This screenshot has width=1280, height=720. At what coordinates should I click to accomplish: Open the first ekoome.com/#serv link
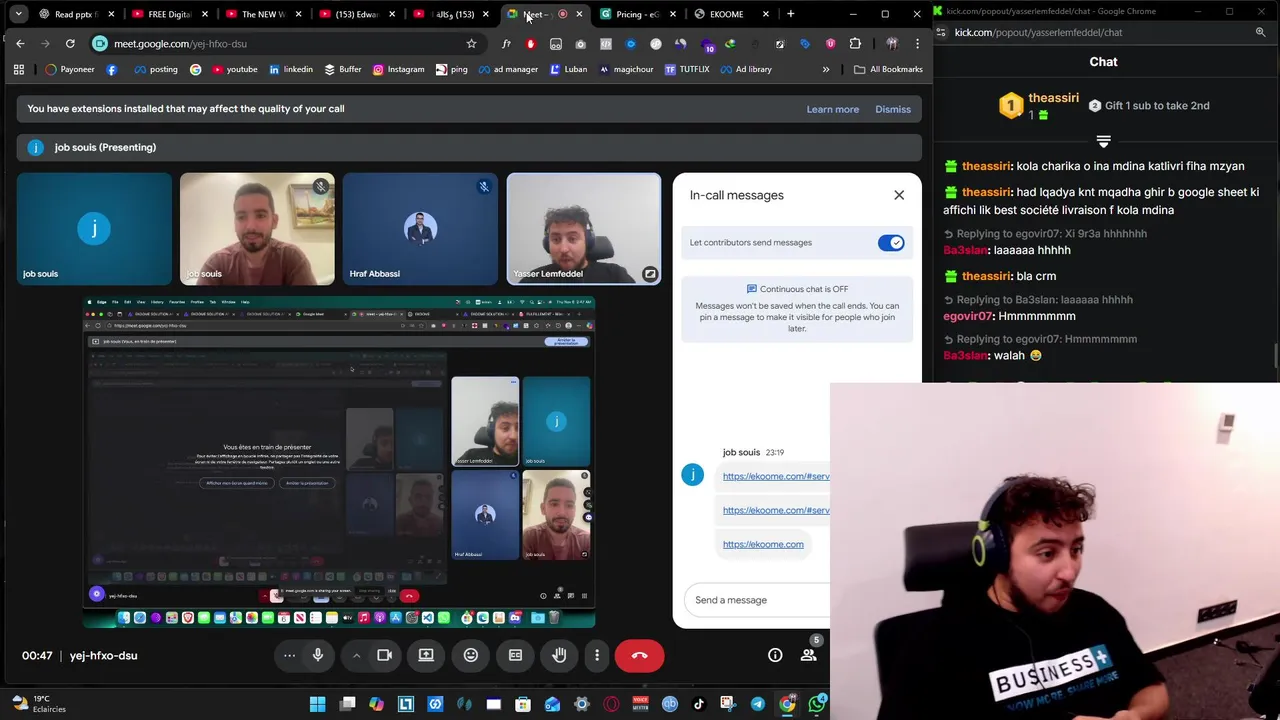point(776,476)
